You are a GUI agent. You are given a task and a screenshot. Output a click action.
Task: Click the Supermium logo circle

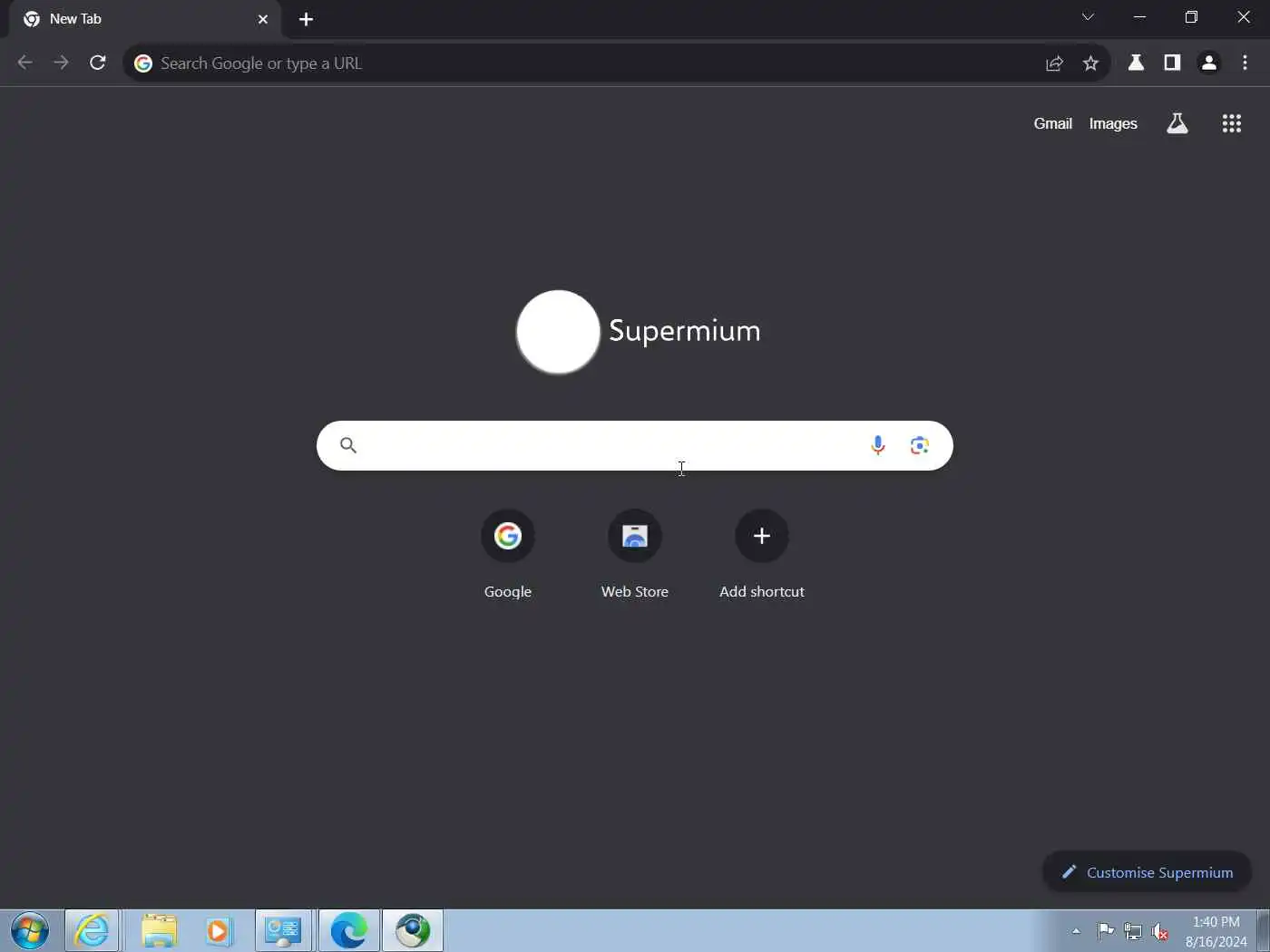tap(558, 332)
